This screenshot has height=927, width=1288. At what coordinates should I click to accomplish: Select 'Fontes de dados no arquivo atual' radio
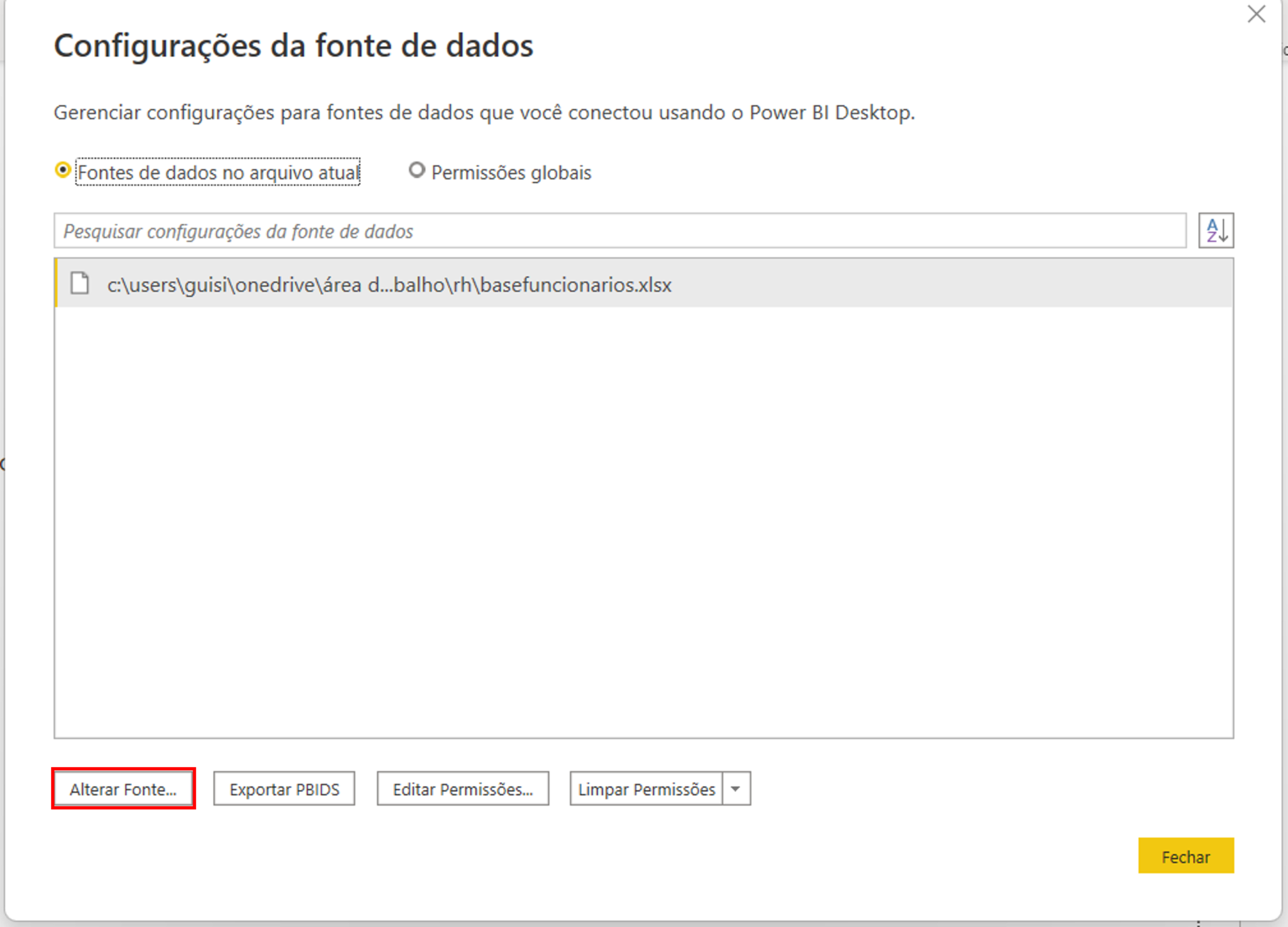tap(62, 170)
